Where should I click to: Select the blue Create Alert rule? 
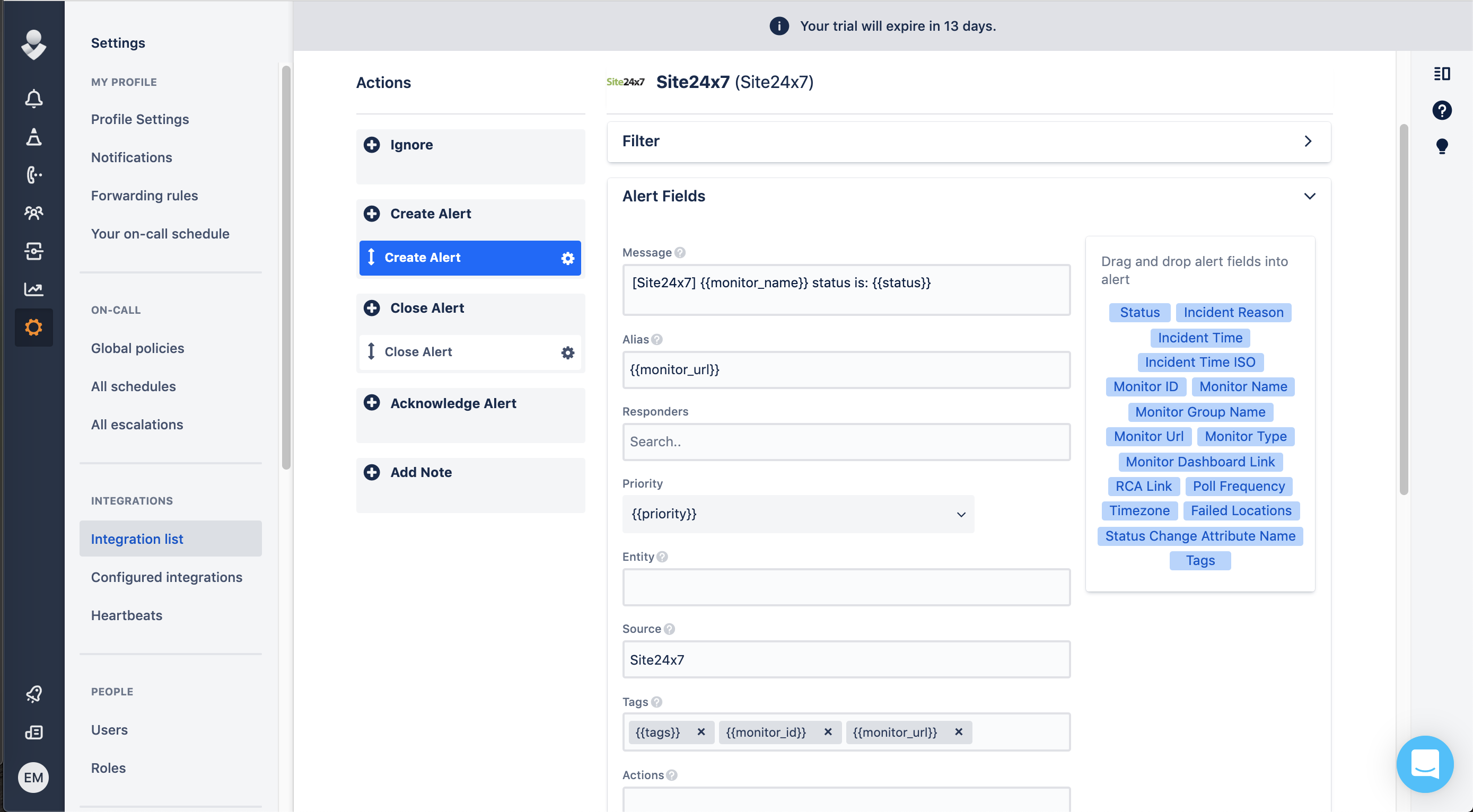469,258
